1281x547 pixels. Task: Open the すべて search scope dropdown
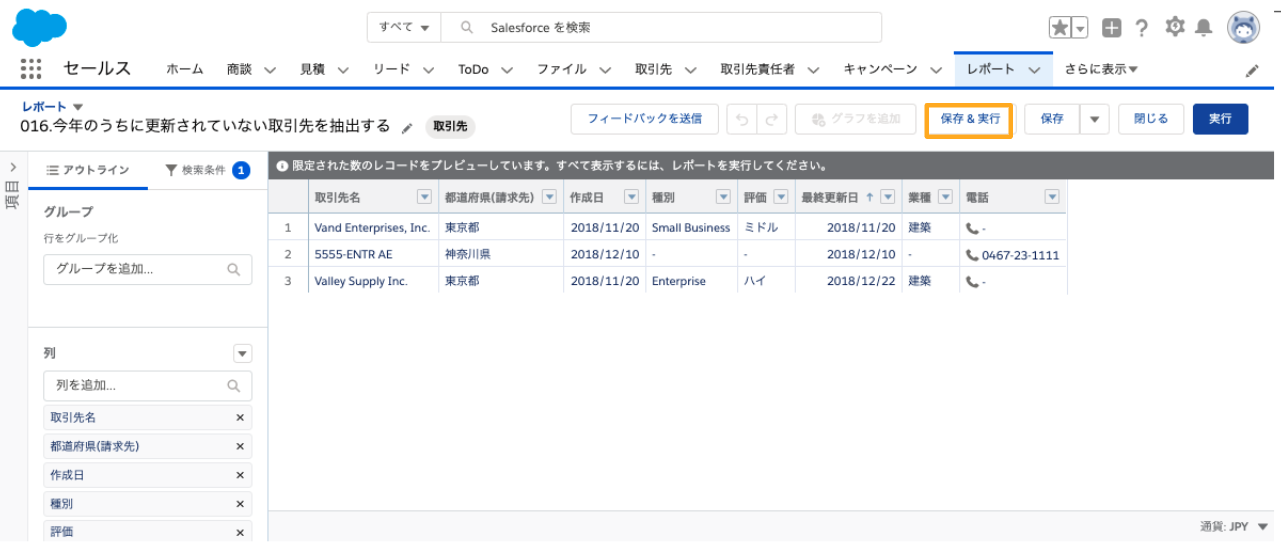(404, 27)
